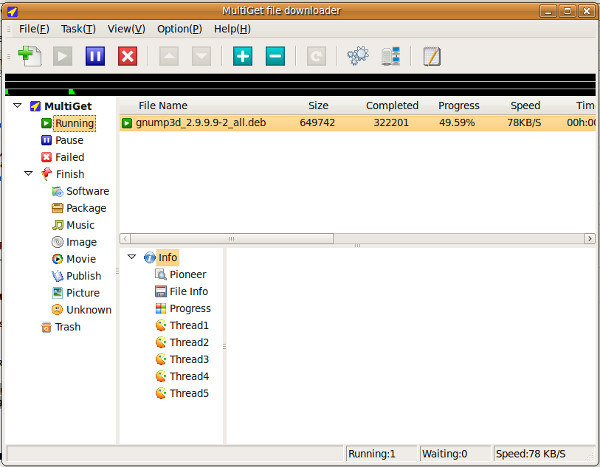
Task: Click the left arrow of horizontal scrollbar
Action: 125,239
